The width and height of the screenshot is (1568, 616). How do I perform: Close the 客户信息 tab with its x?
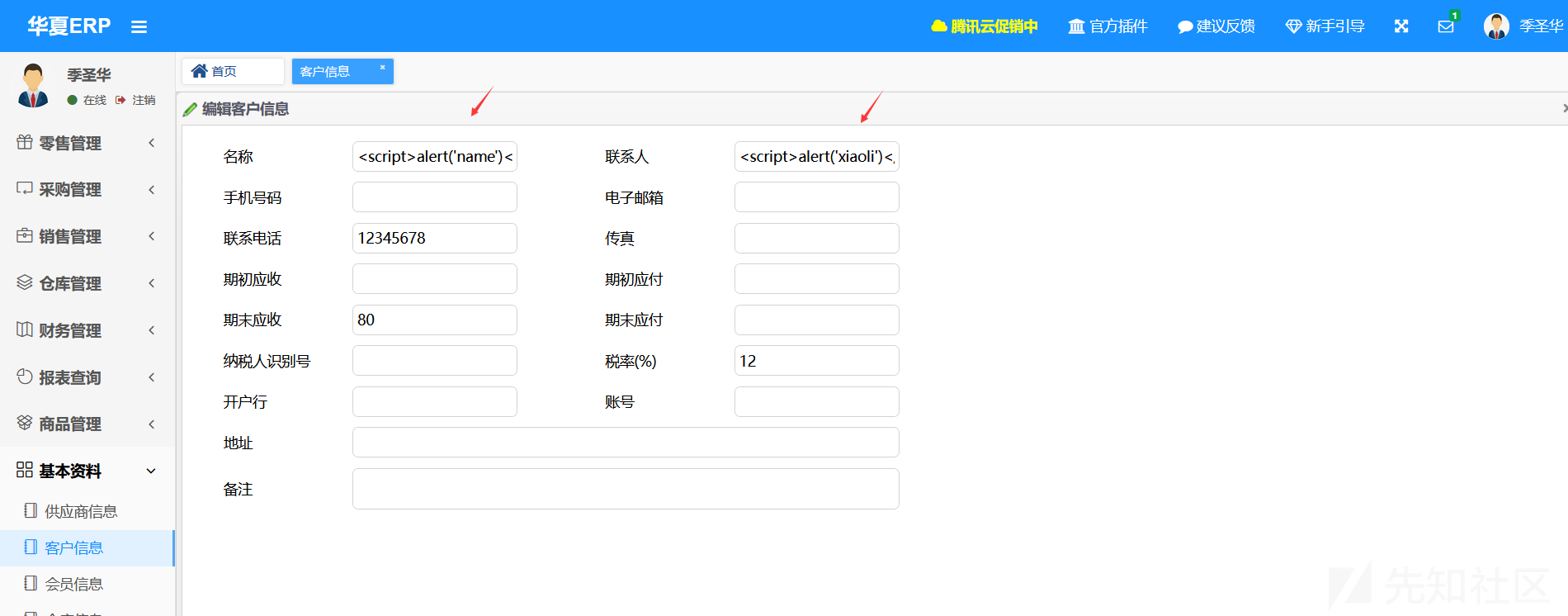[x=382, y=68]
